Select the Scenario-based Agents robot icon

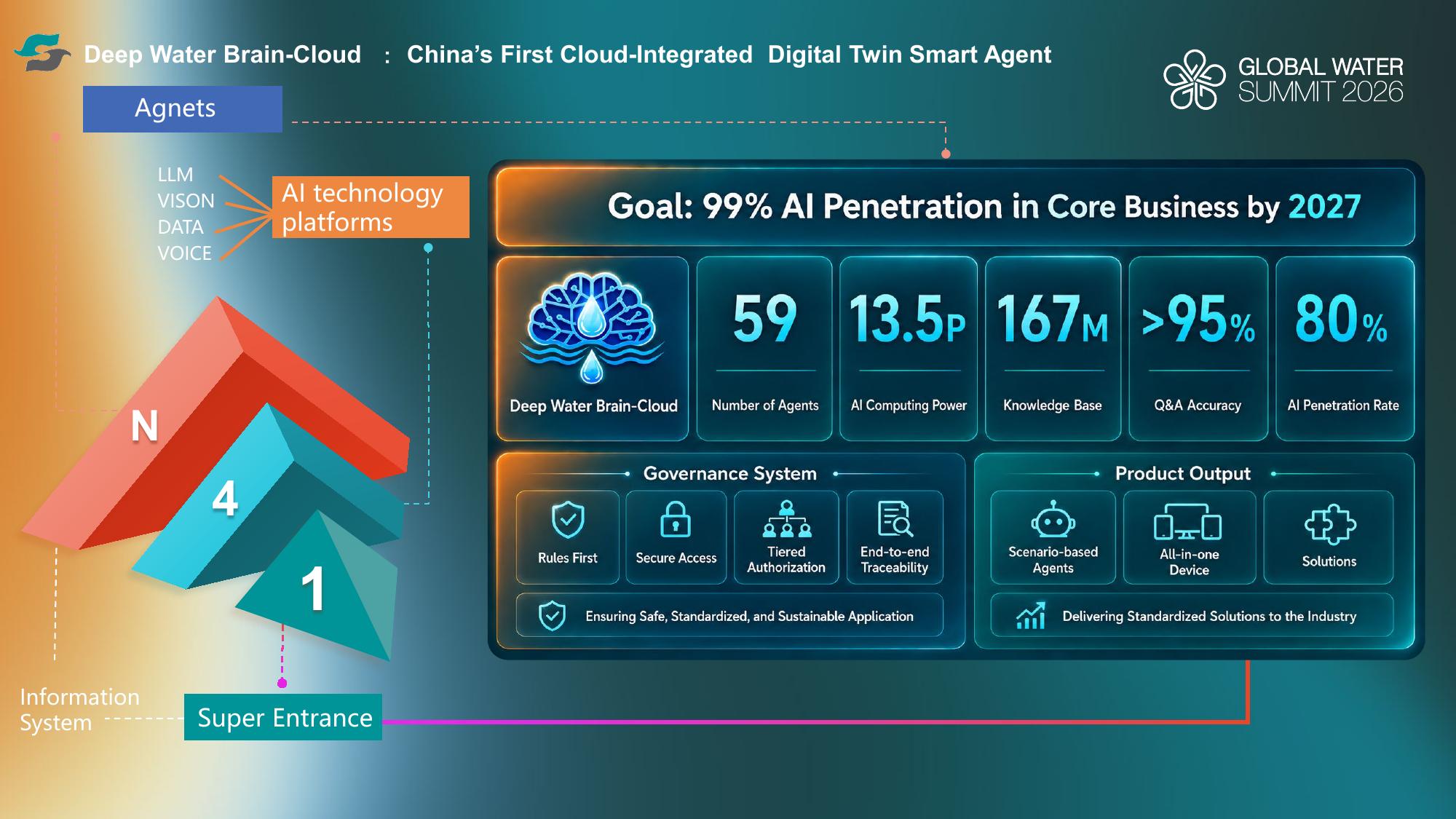(1053, 519)
